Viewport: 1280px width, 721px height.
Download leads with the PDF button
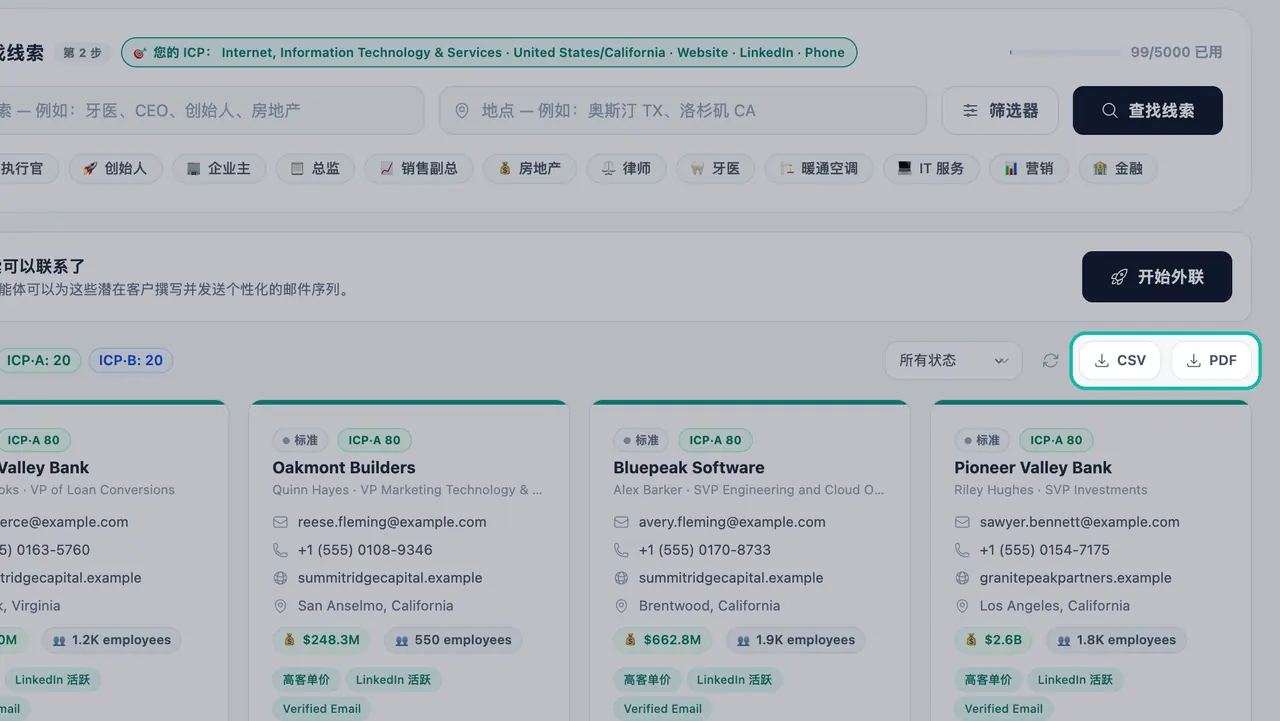coord(1211,361)
